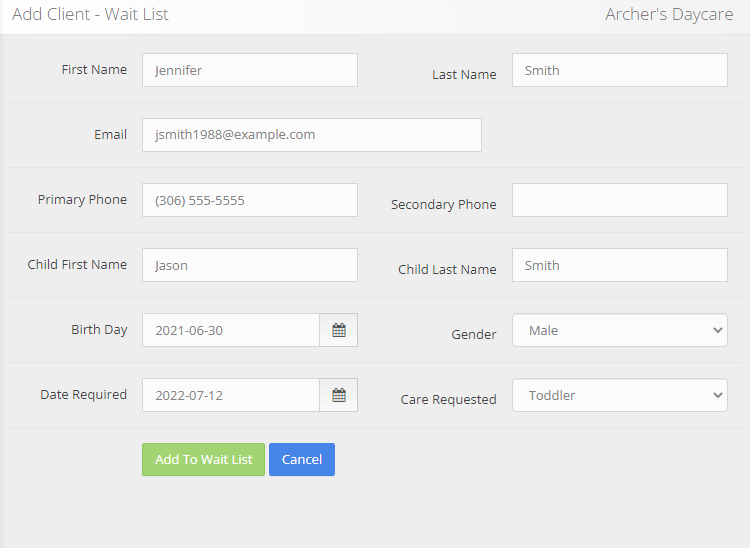
Task: Click the Birth Day date text field
Action: (230, 330)
